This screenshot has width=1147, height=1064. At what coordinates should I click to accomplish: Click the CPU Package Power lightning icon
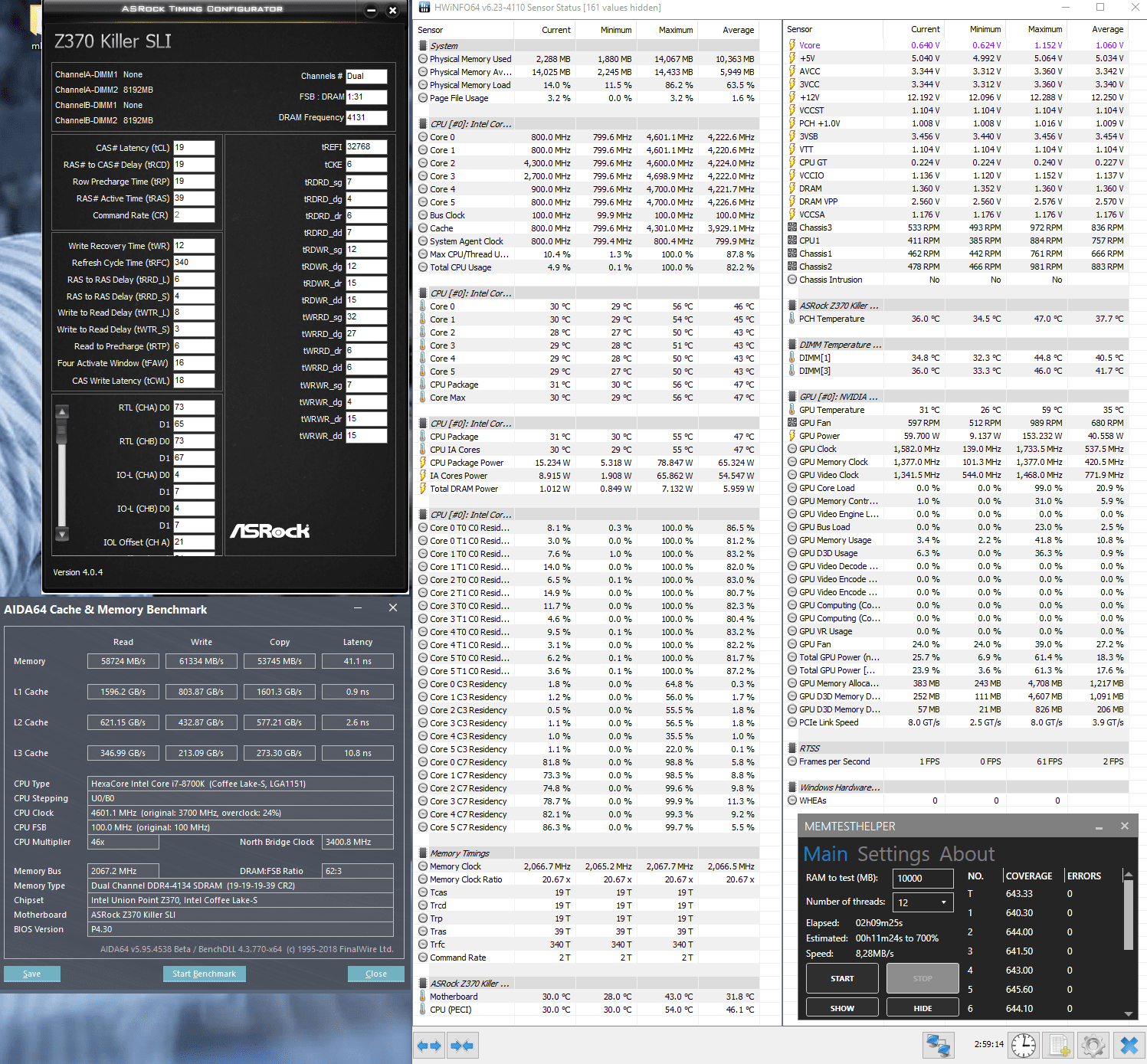tap(423, 463)
